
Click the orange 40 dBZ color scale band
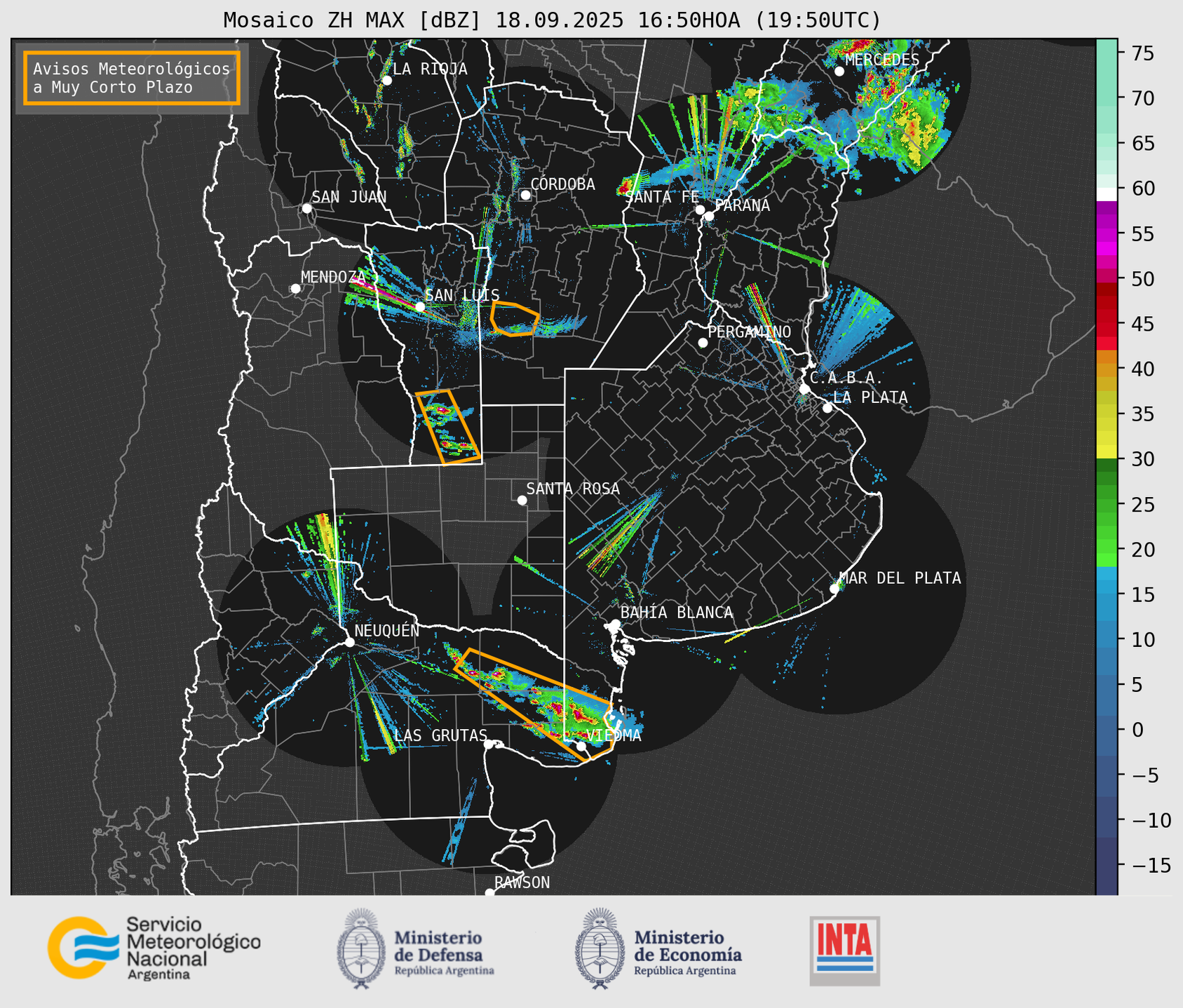pos(1107,369)
